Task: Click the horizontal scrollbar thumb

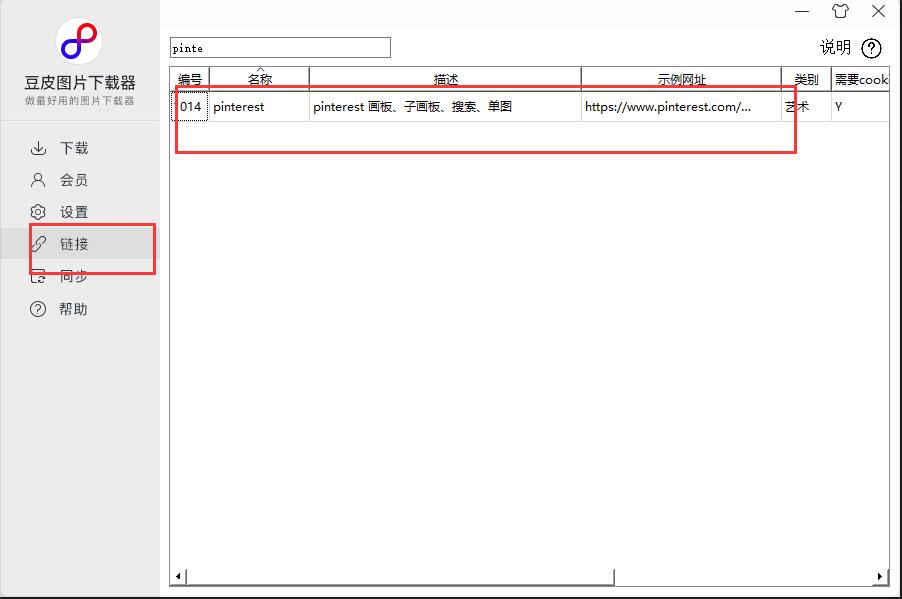Action: point(400,577)
